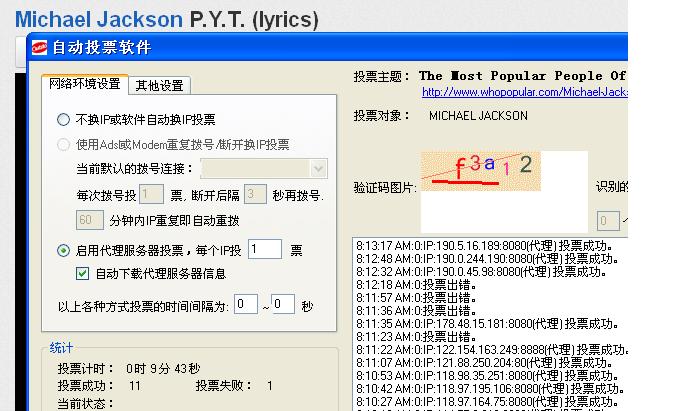Select 不换IP或软件自动换IP投票 radio option
This screenshot has height=411, width=683.
tap(64, 119)
